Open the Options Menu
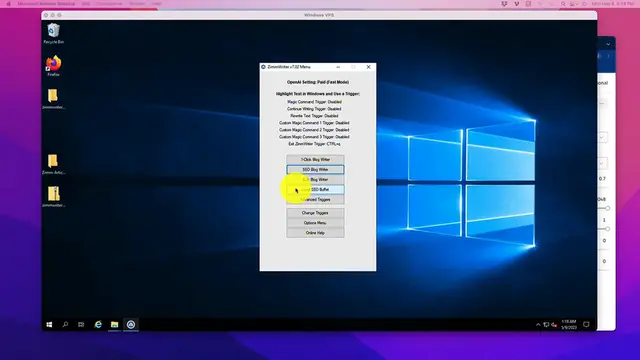Screen dimensions: 640x360 (315, 223)
